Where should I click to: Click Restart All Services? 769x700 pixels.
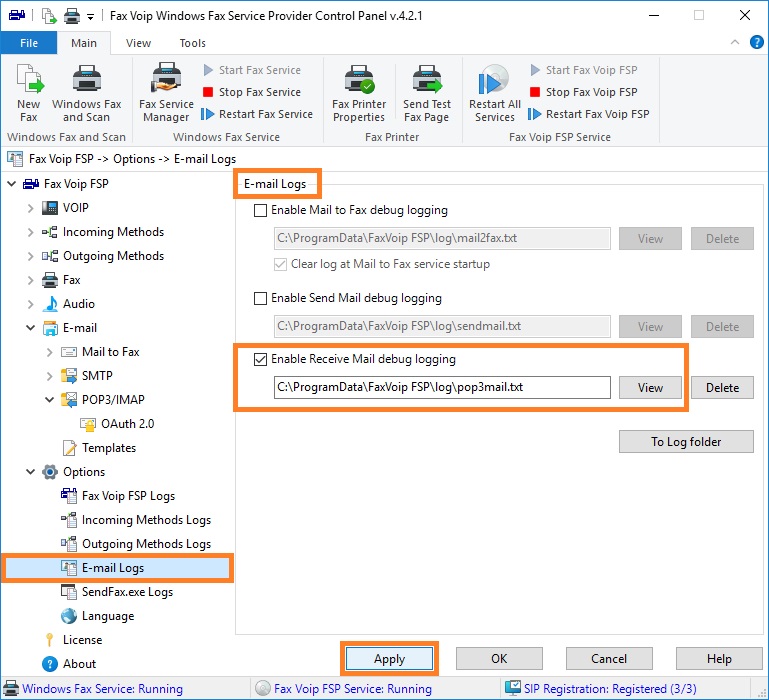(x=494, y=93)
